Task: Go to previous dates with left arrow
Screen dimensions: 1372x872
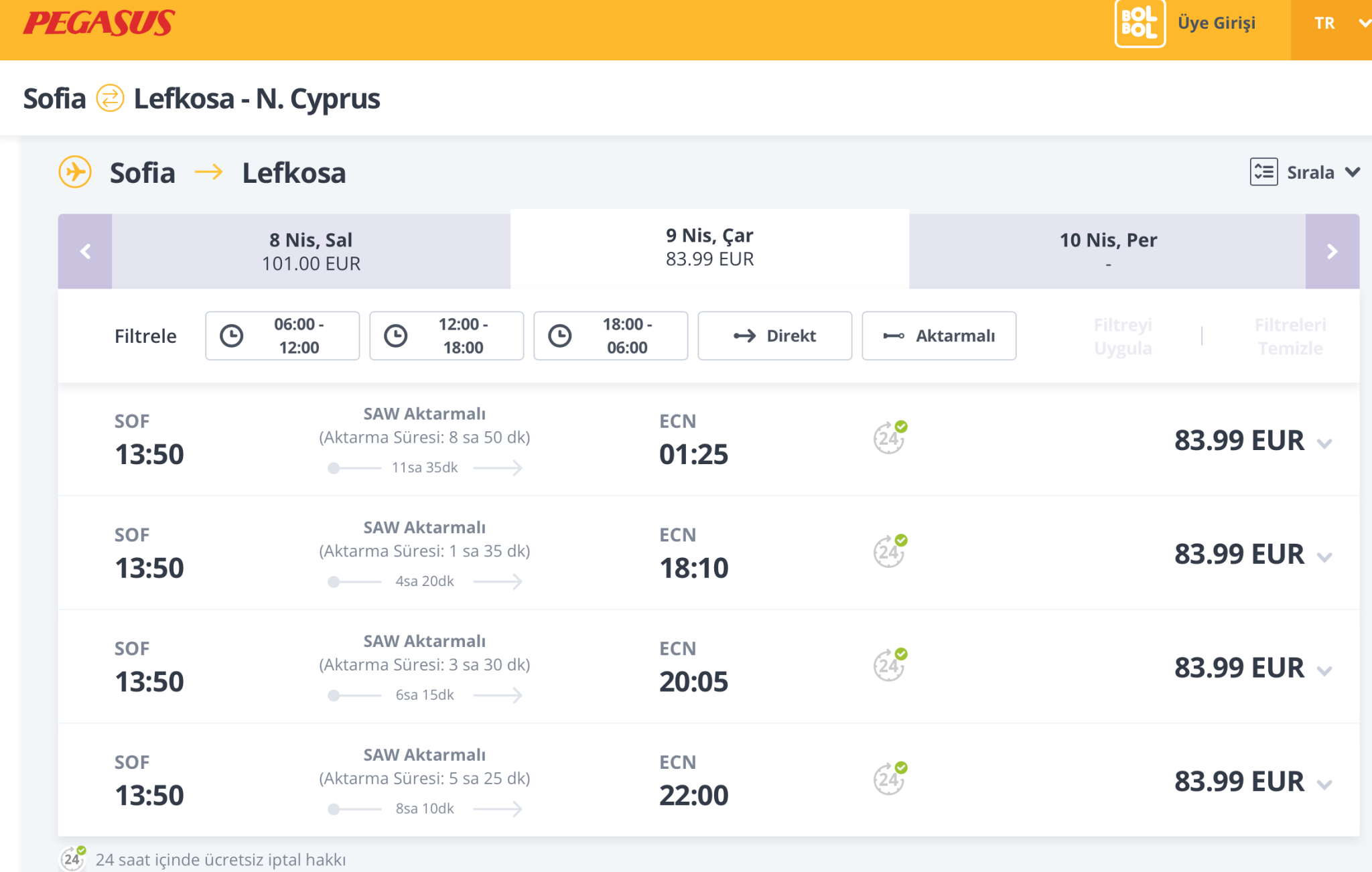Action: 85,252
